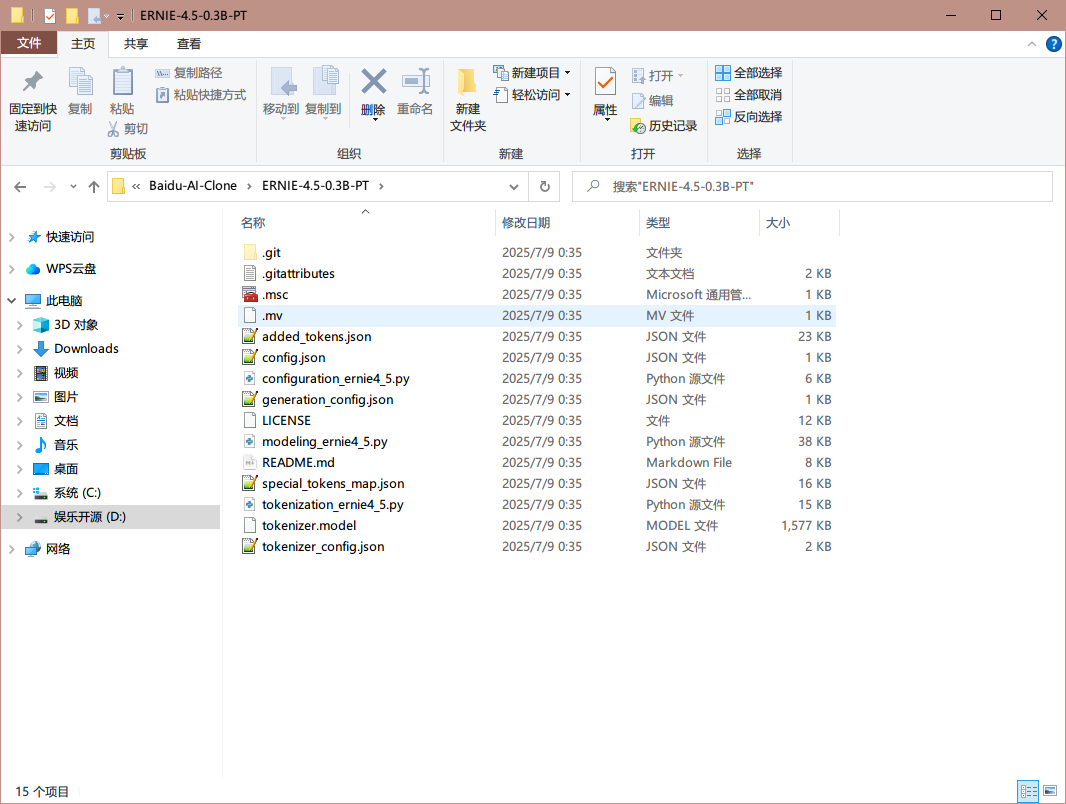Click the Move To (移动到) icon

tap(281, 82)
